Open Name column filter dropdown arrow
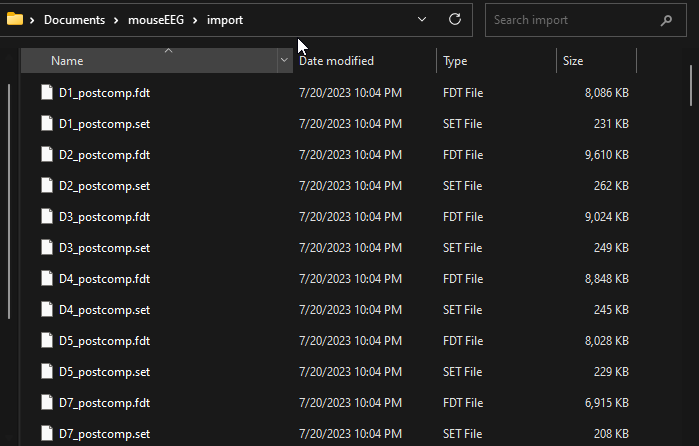Viewport: 699px width, 446px height. pyautogui.click(x=284, y=61)
